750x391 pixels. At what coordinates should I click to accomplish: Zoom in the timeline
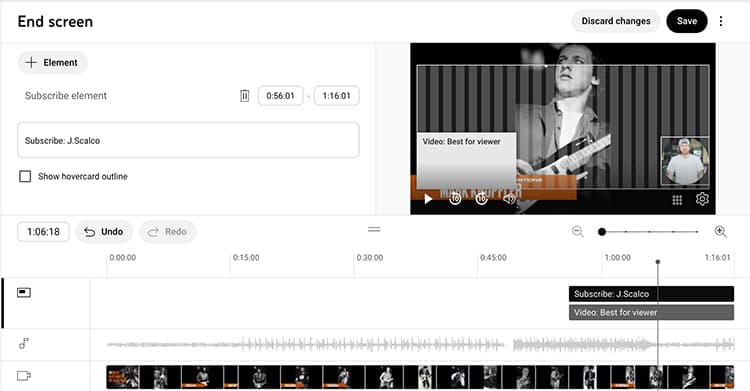tap(720, 232)
